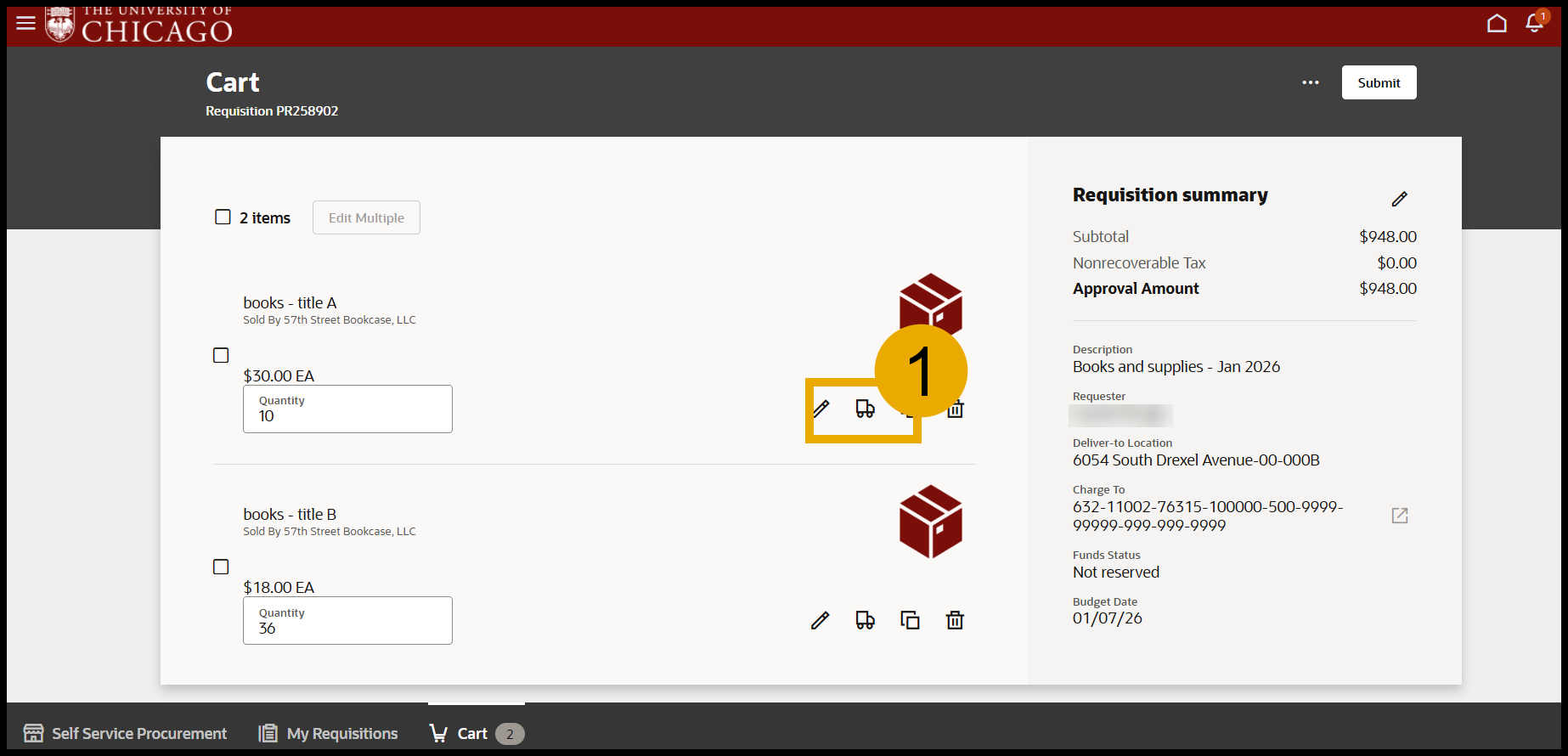Check the books - title A checkbox
Screen dimensions: 1568x756
221,355
